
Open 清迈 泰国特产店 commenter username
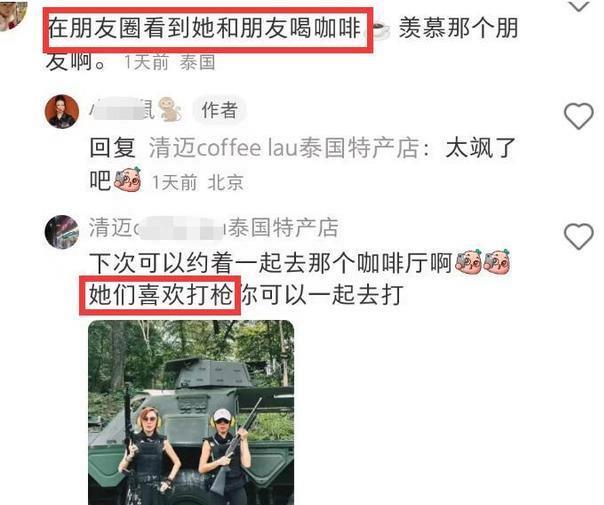pyautogui.click(x=213, y=227)
